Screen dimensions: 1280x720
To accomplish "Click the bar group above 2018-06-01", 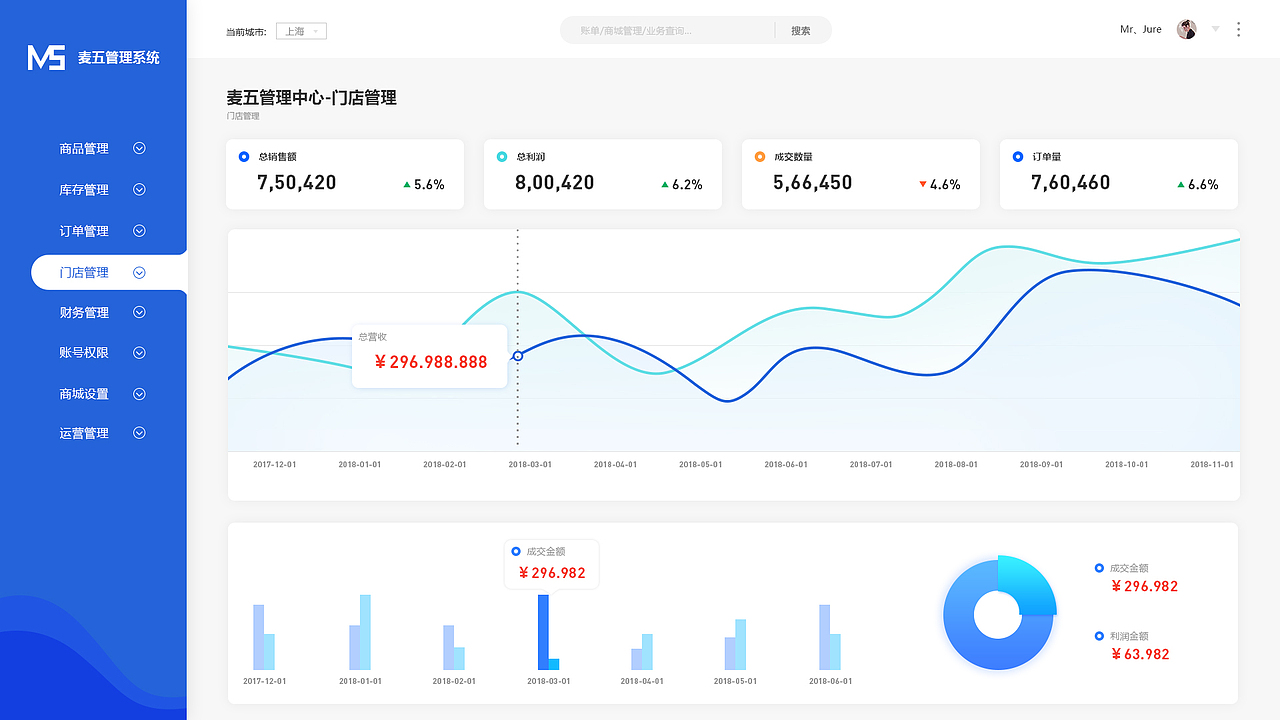I will click(x=830, y=637).
